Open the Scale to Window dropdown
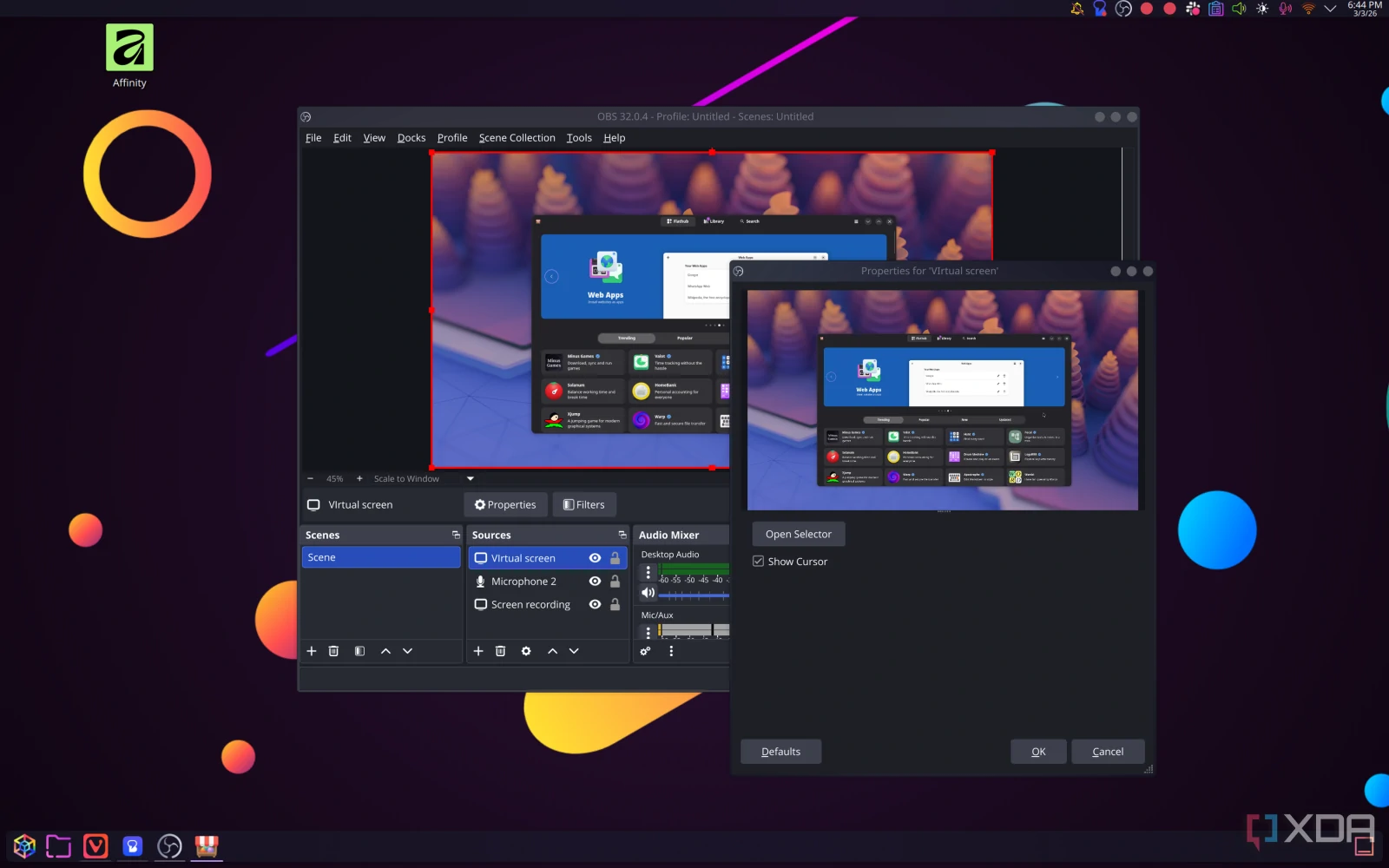The width and height of the screenshot is (1389, 868). tap(470, 478)
